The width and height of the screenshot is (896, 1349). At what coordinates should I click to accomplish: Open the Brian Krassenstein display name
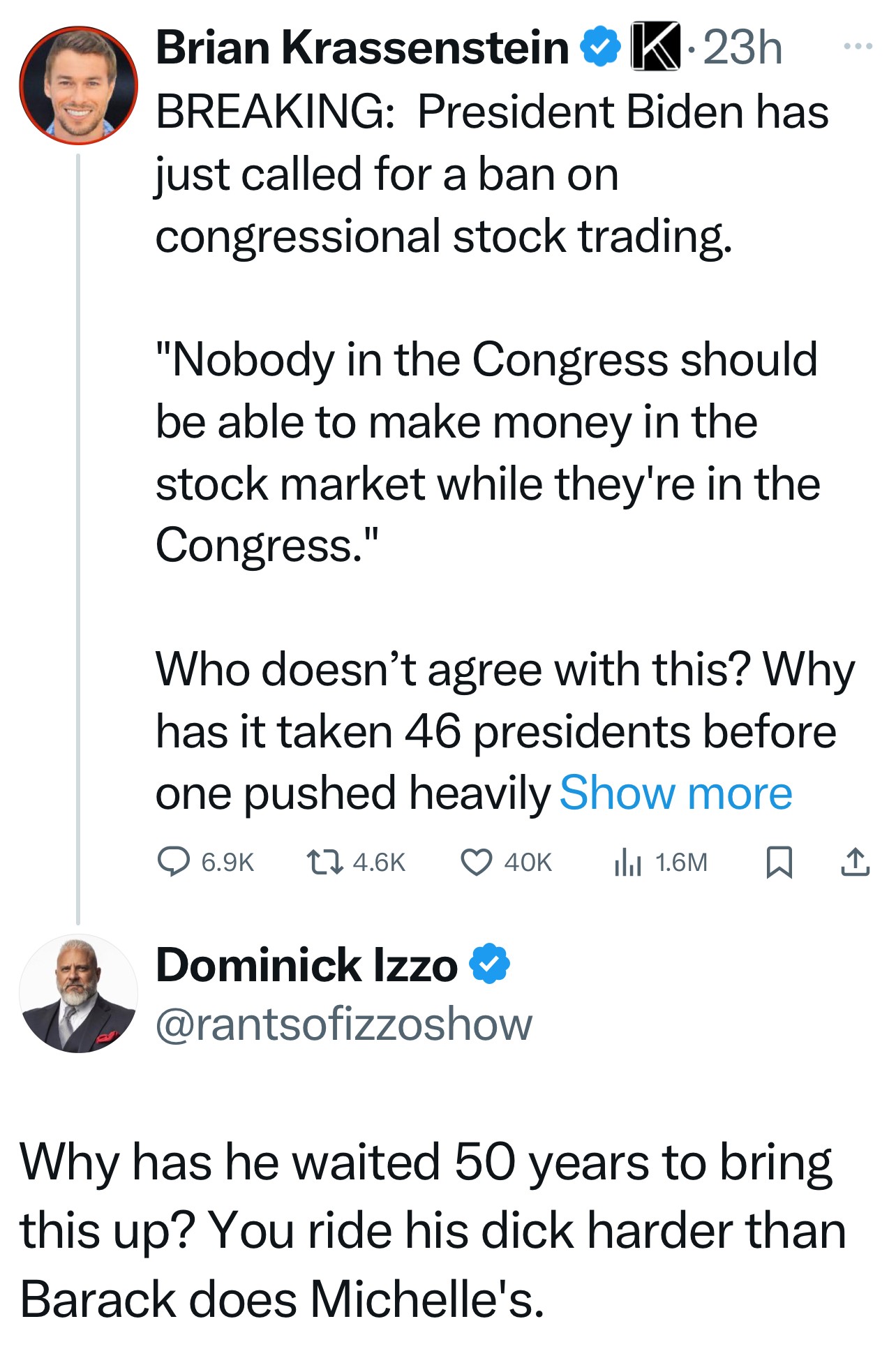[362, 47]
